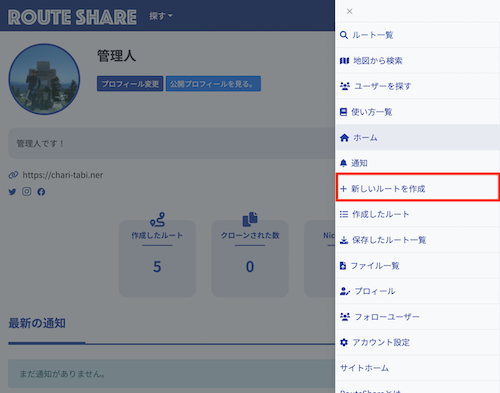
Task: Click 公開プロフィールを見る button
Action: tap(213, 84)
